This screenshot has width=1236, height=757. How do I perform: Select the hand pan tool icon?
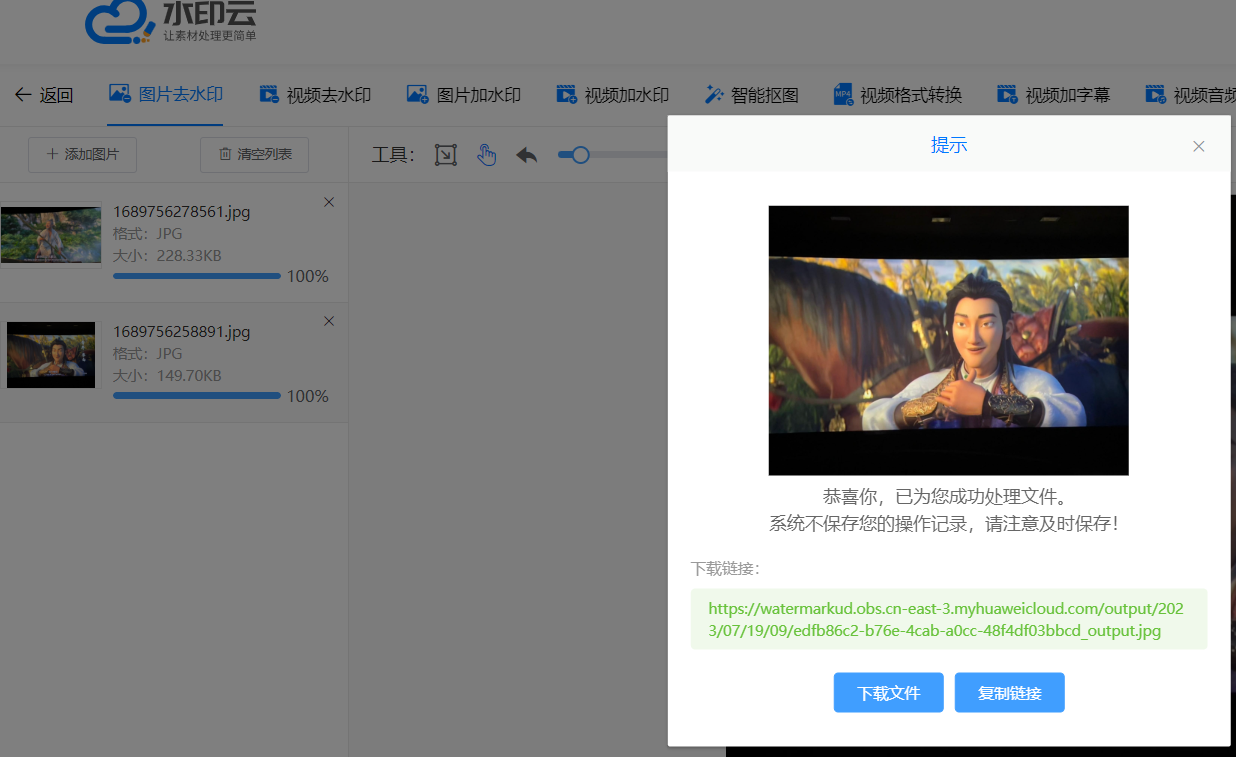(486, 155)
